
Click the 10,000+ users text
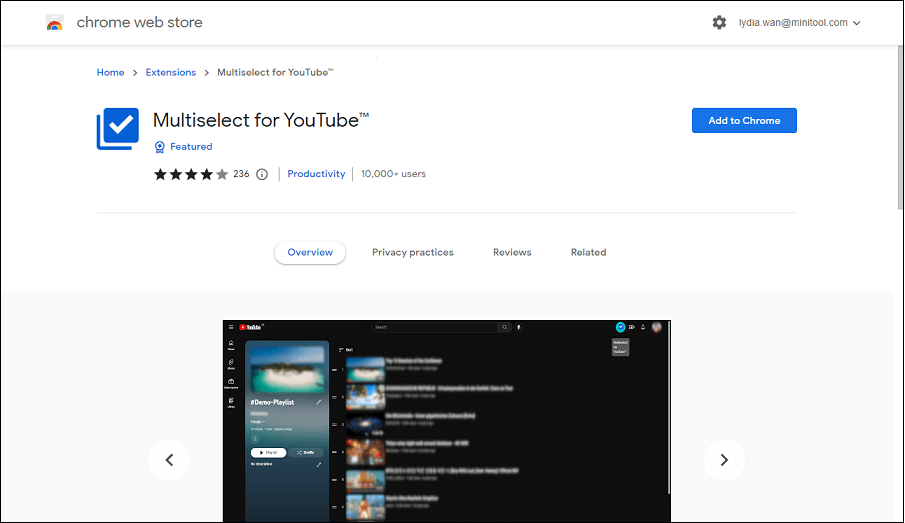393,174
